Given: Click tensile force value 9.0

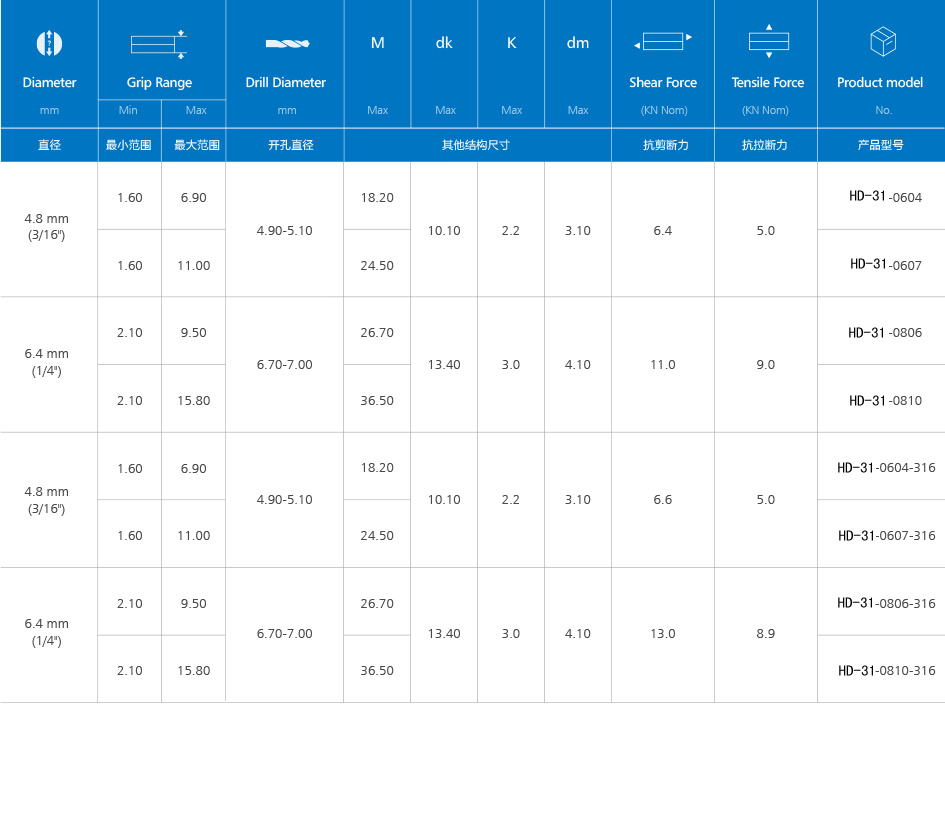Looking at the screenshot, I should click(765, 365).
